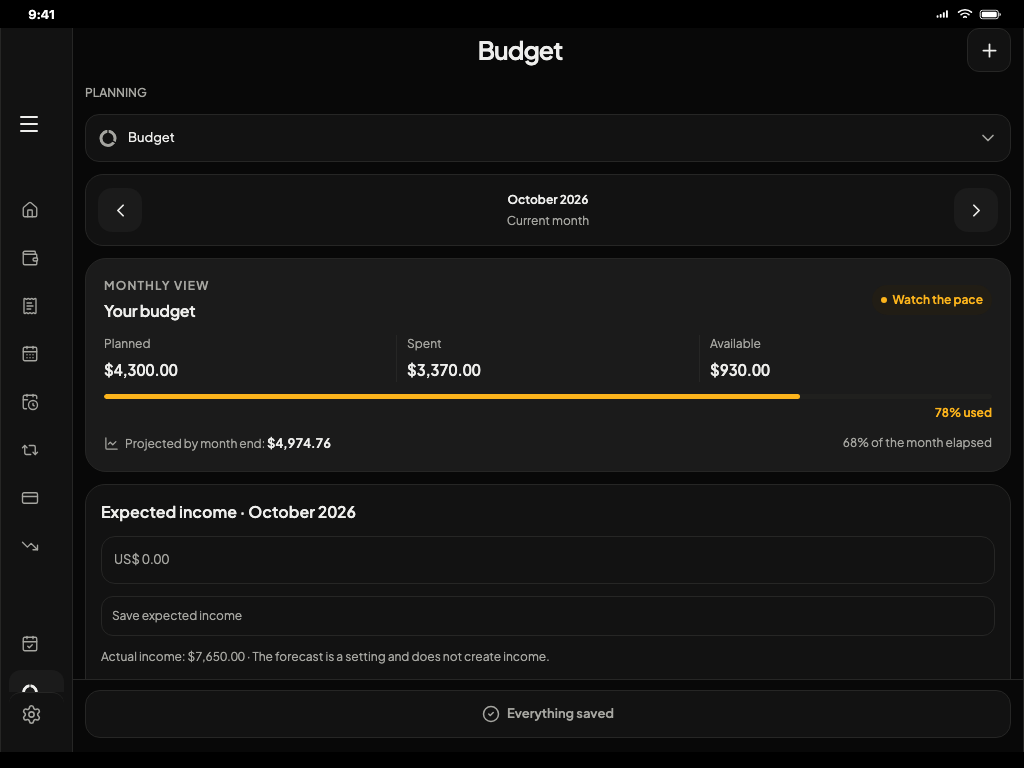Go to Home via sidebar house icon
This screenshot has width=1024, height=768.
tap(30, 210)
